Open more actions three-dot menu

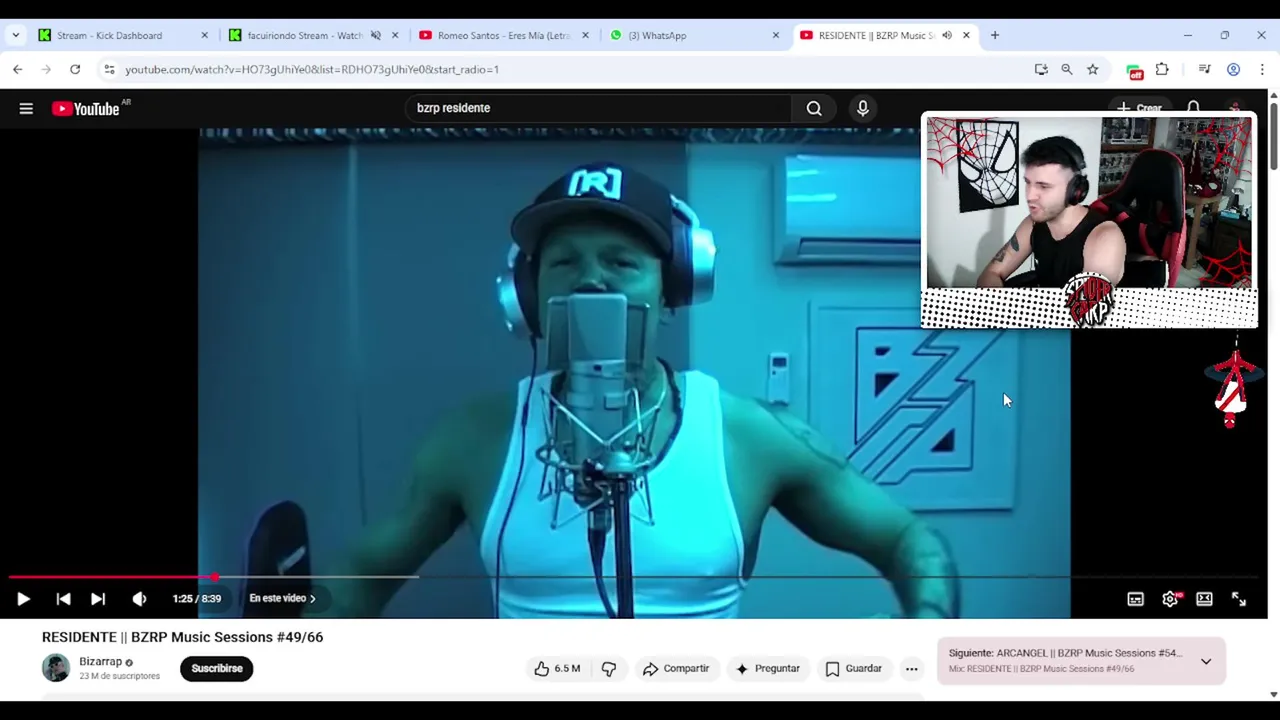click(x=911, y=668)
